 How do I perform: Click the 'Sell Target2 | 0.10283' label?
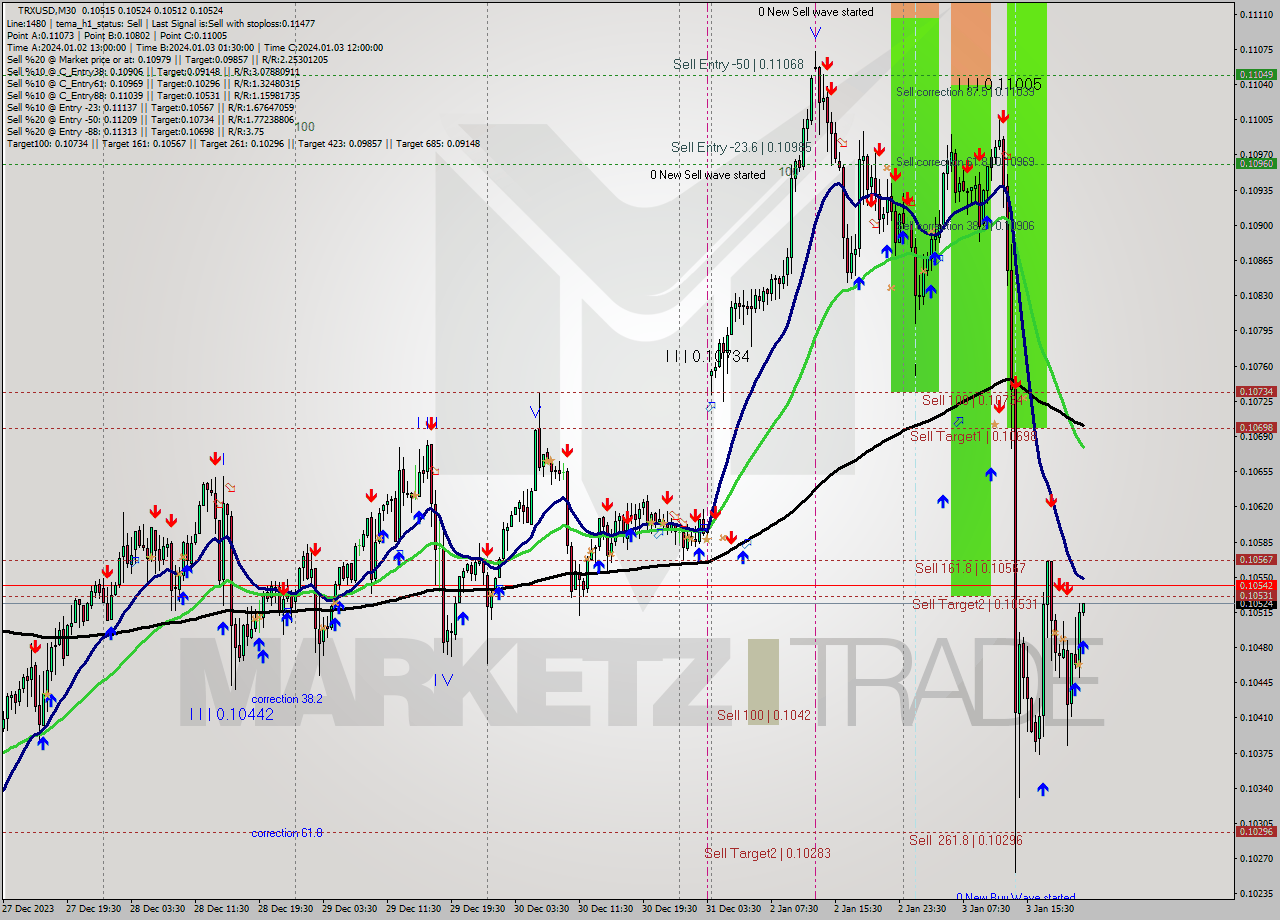click(767, 853)
